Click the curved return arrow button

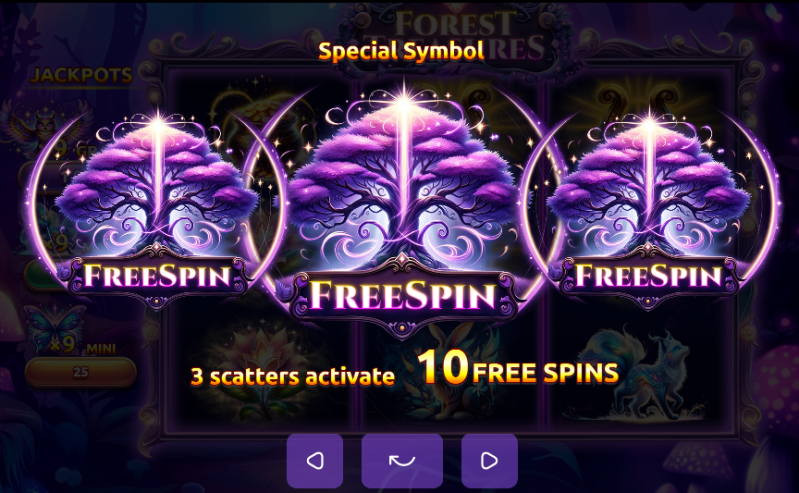click(402, 461)
